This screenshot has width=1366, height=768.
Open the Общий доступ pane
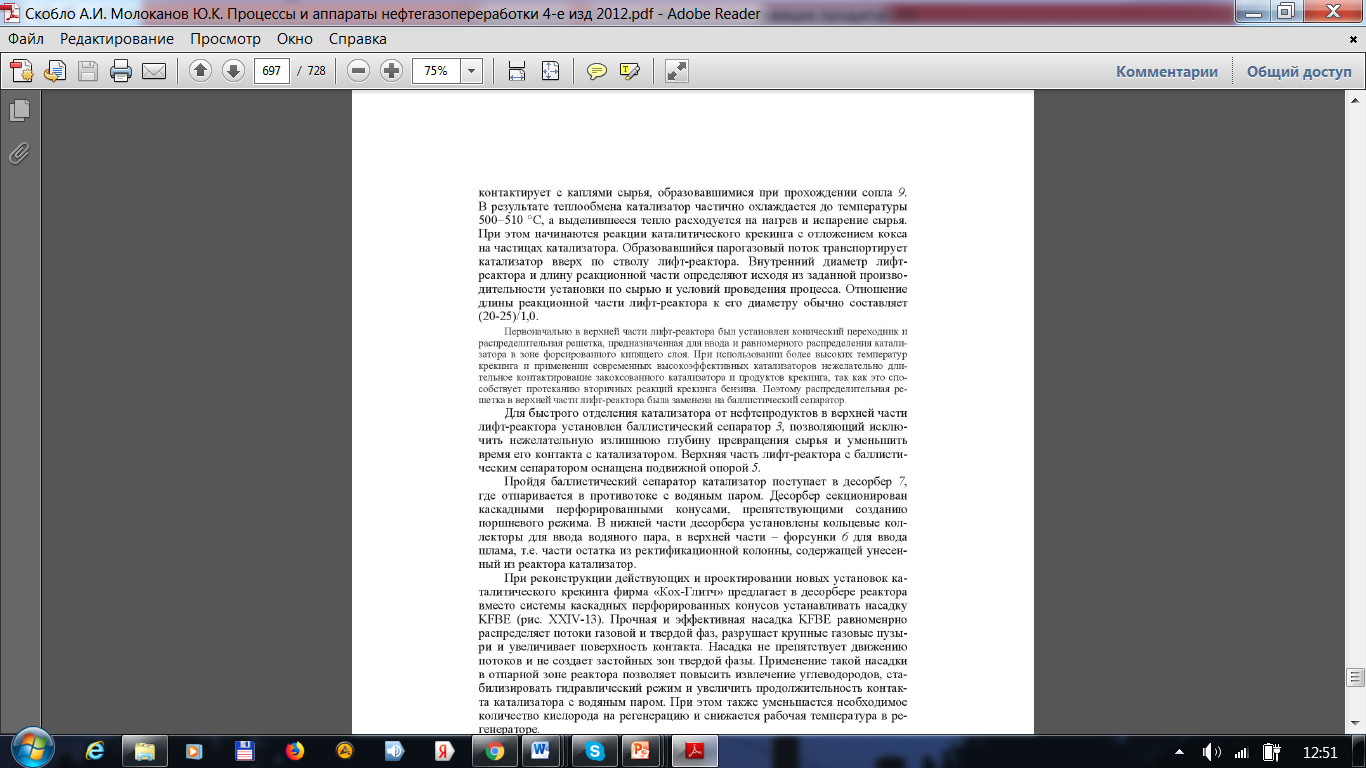tap(1299, 71)
